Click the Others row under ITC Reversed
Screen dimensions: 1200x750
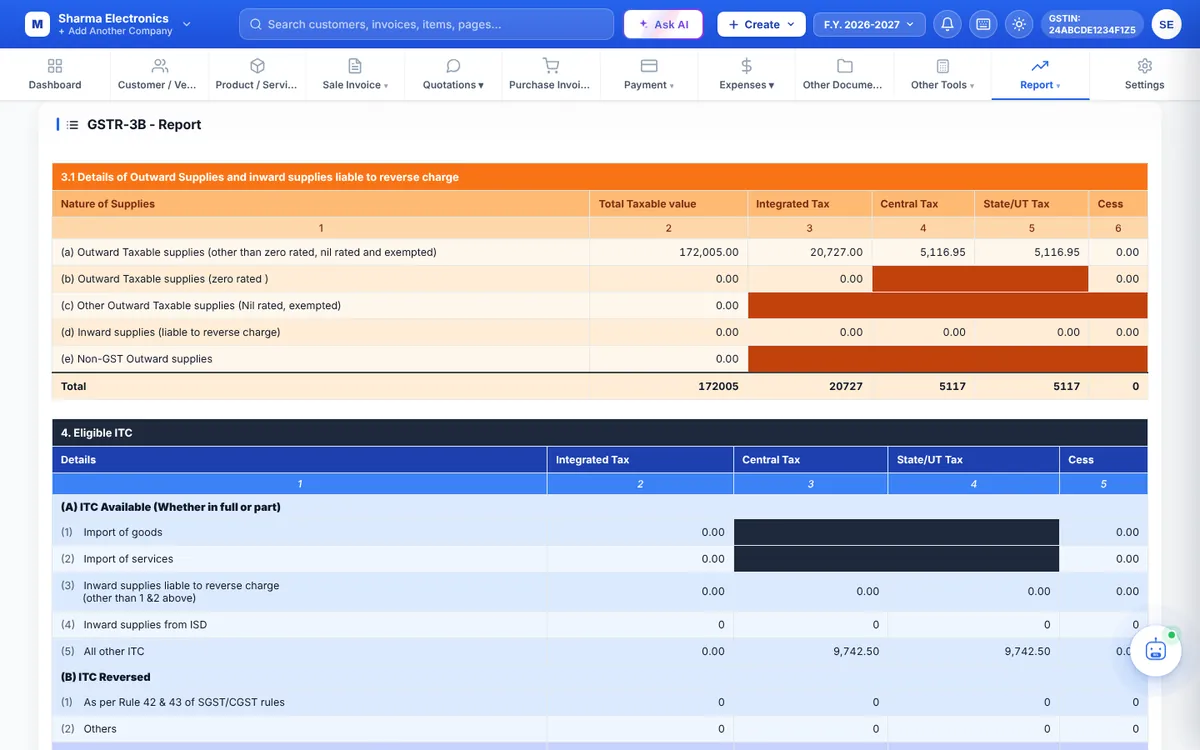tap(600, 729)
